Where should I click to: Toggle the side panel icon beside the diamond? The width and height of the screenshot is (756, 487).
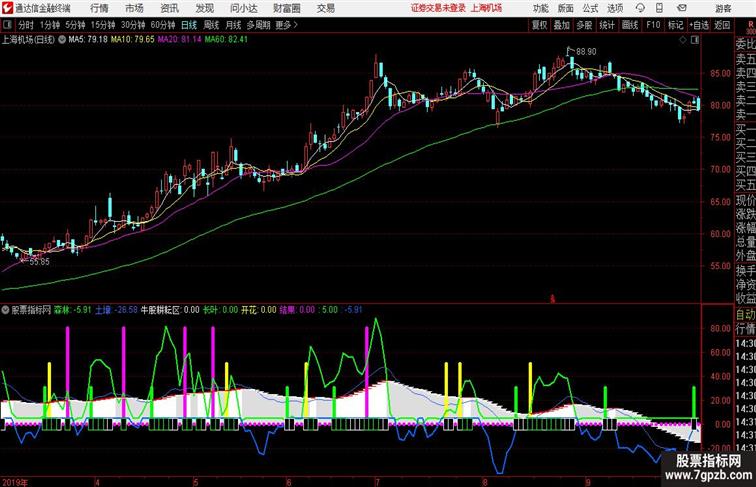point(695,40)
